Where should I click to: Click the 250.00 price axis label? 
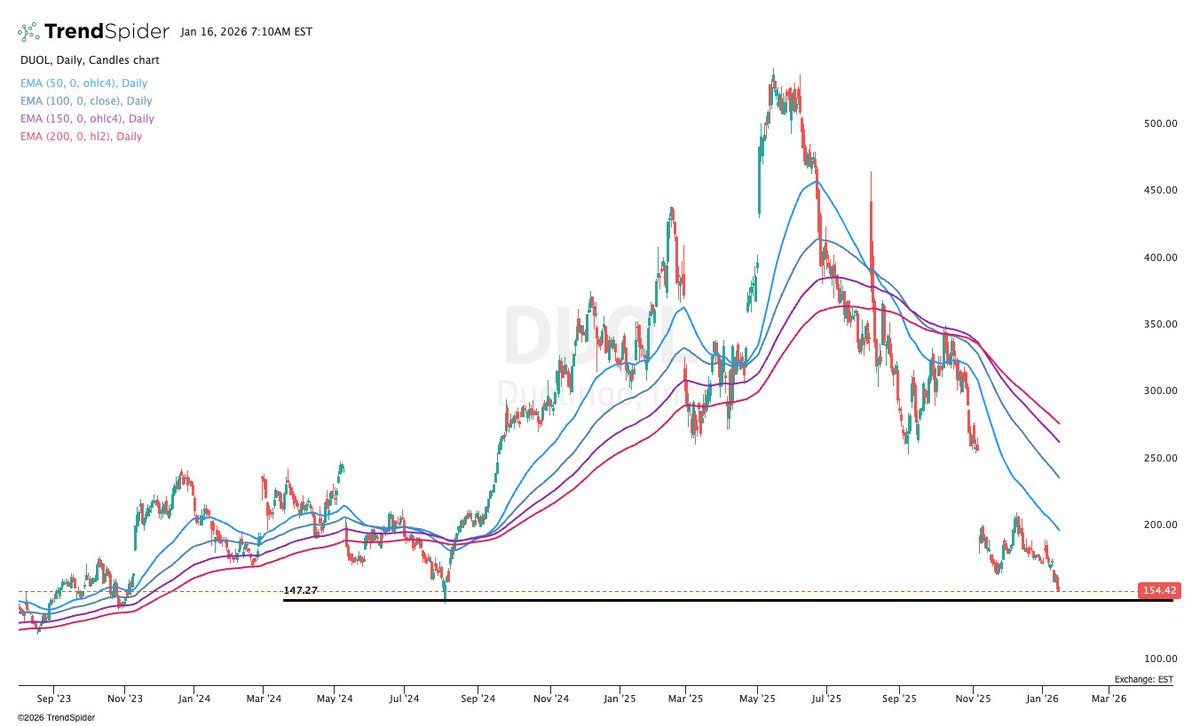click(x=1160, y=458)
